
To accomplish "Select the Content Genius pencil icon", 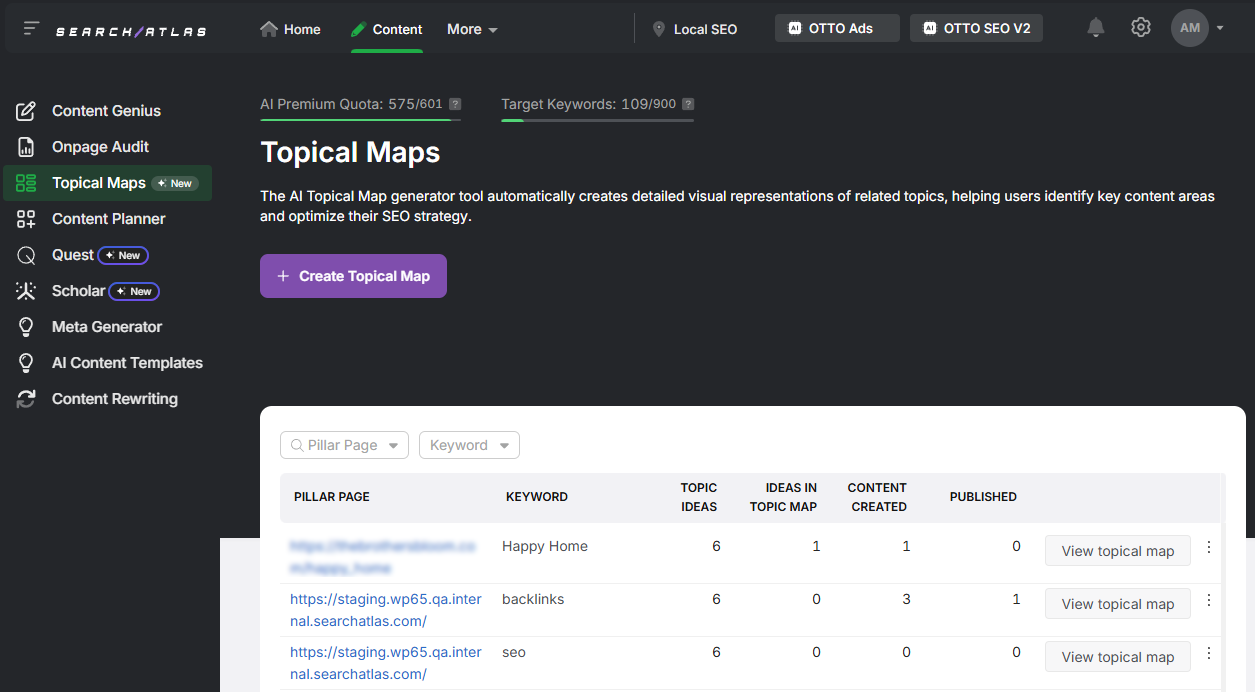I will (x=26, y=110).
